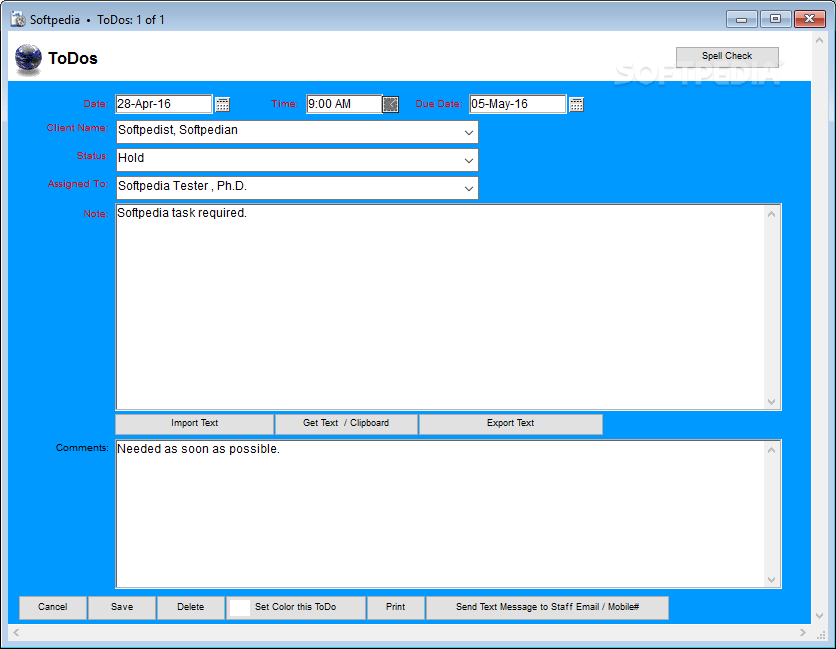Image resolution: width=836 pixels, height=649 pixels.
Task: Import Text into the Note field
Action: click(x=193, y=423)
